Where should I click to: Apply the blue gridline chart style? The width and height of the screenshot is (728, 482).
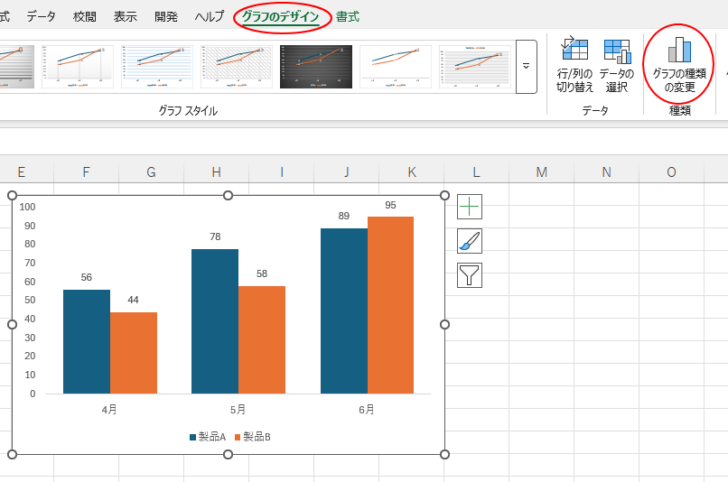click(x=157, y=66)
